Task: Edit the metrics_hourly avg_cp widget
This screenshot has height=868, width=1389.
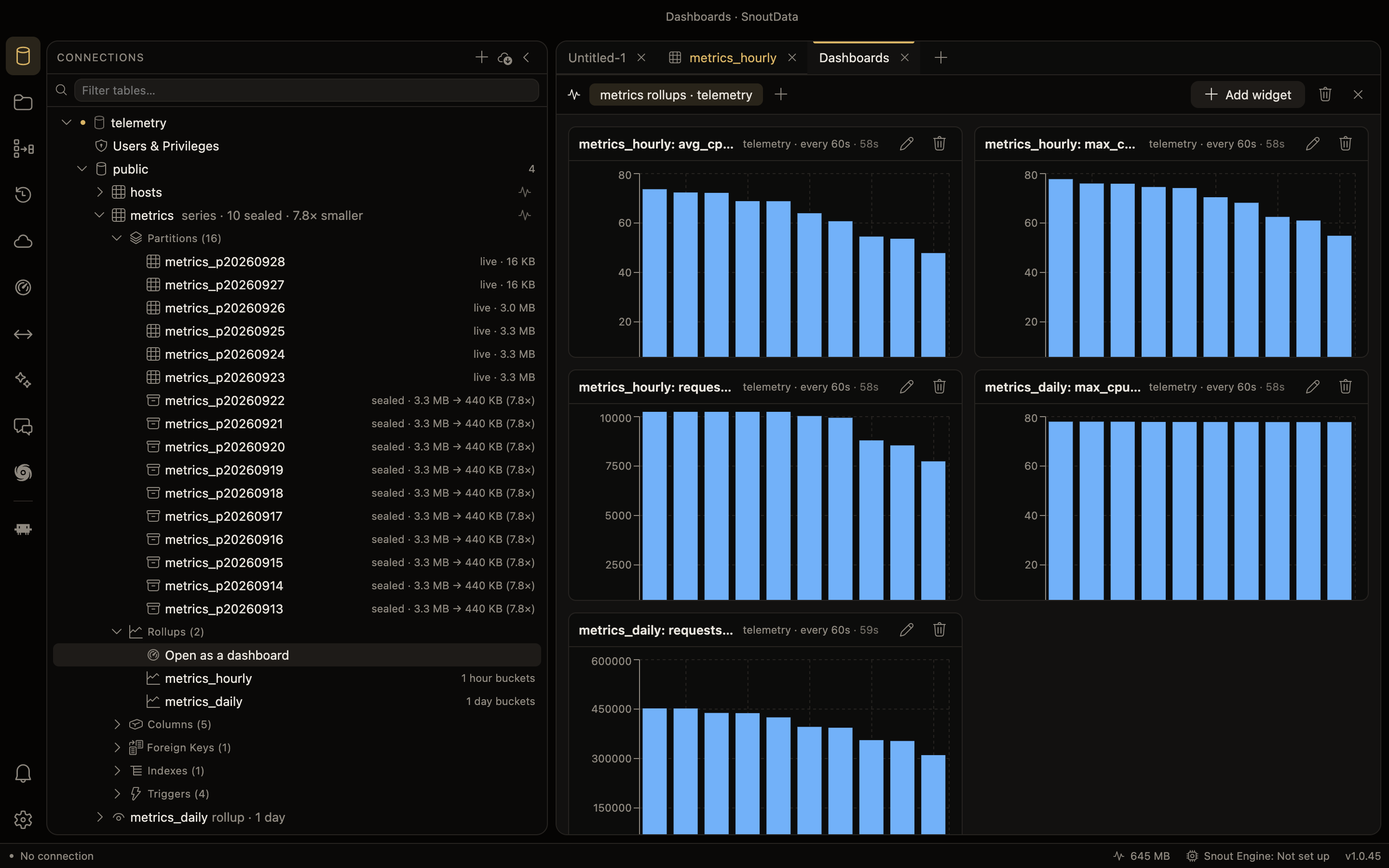Action: coord(906,144)
